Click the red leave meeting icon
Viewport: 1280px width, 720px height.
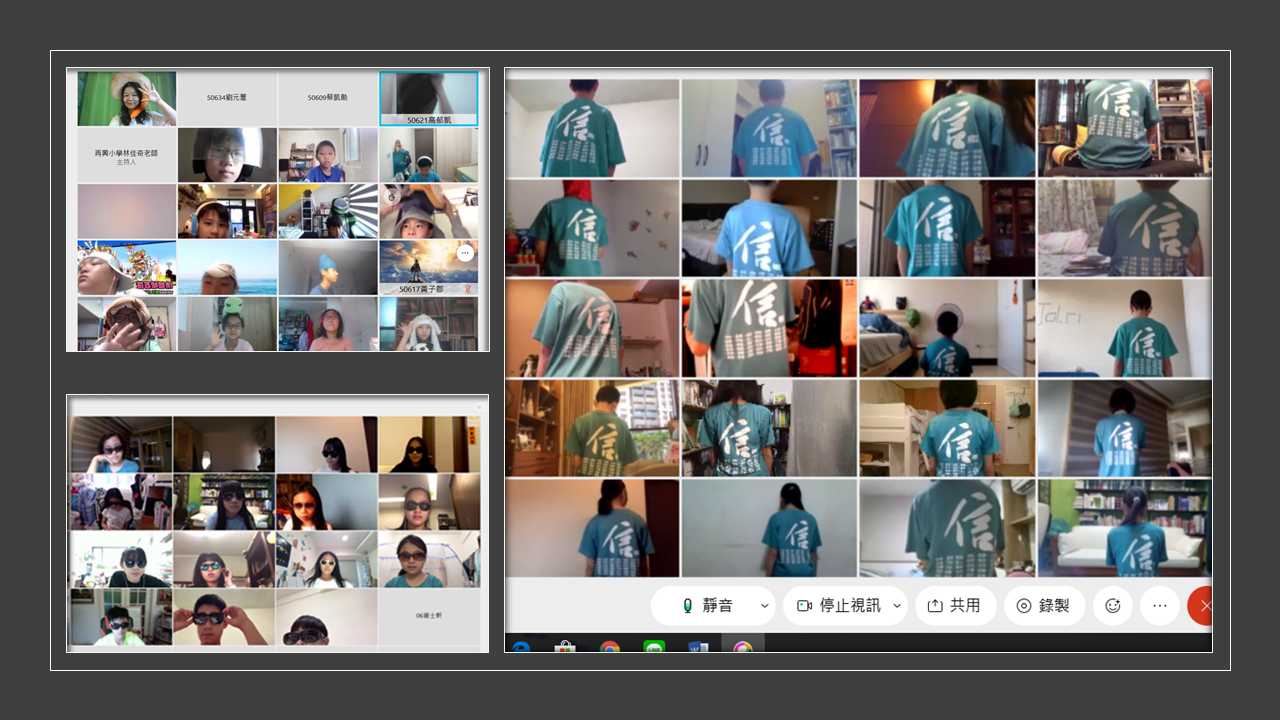[1203, 606]
